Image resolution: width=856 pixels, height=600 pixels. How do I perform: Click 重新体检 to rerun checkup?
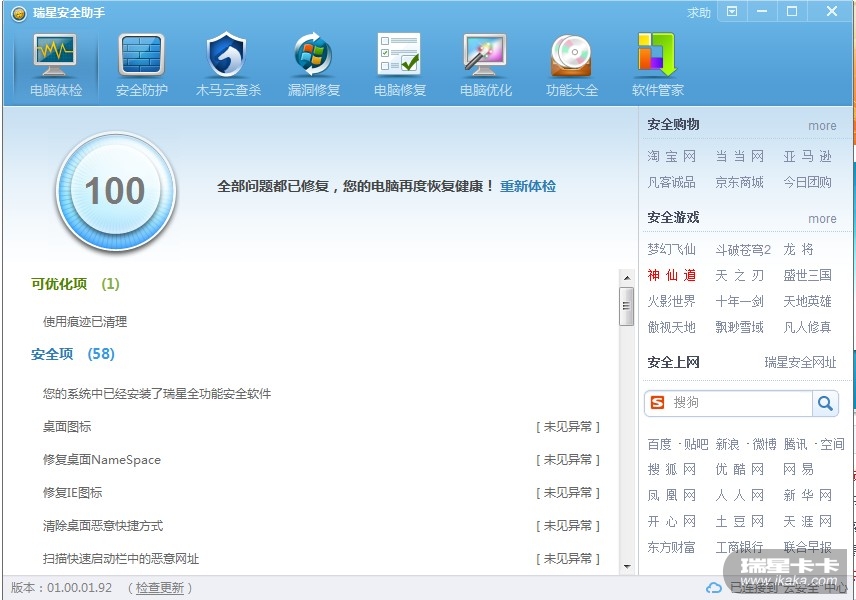pos(528,186)
